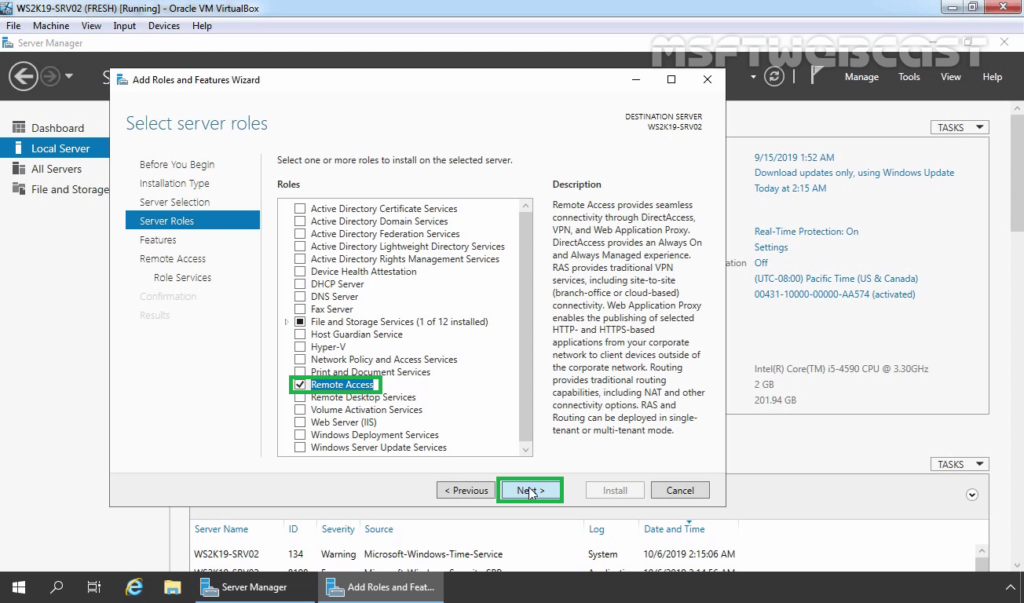Click the Local Server sidebar icon

pos(19,148)
